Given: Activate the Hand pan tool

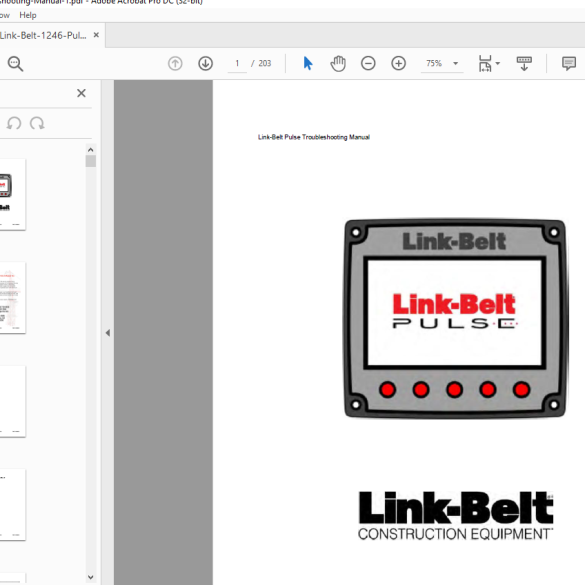Looking at the screenshot, I should (x=338, y=63).
